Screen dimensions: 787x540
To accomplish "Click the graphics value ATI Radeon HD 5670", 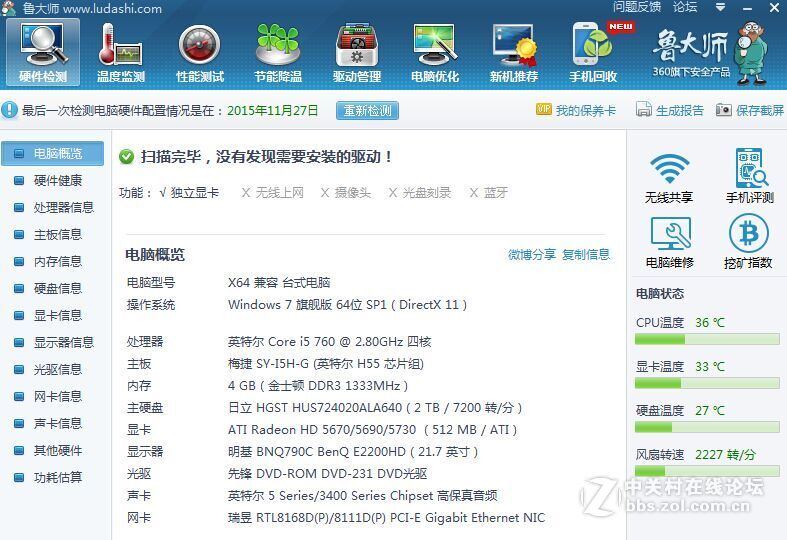I will click(x=372, y=430).
